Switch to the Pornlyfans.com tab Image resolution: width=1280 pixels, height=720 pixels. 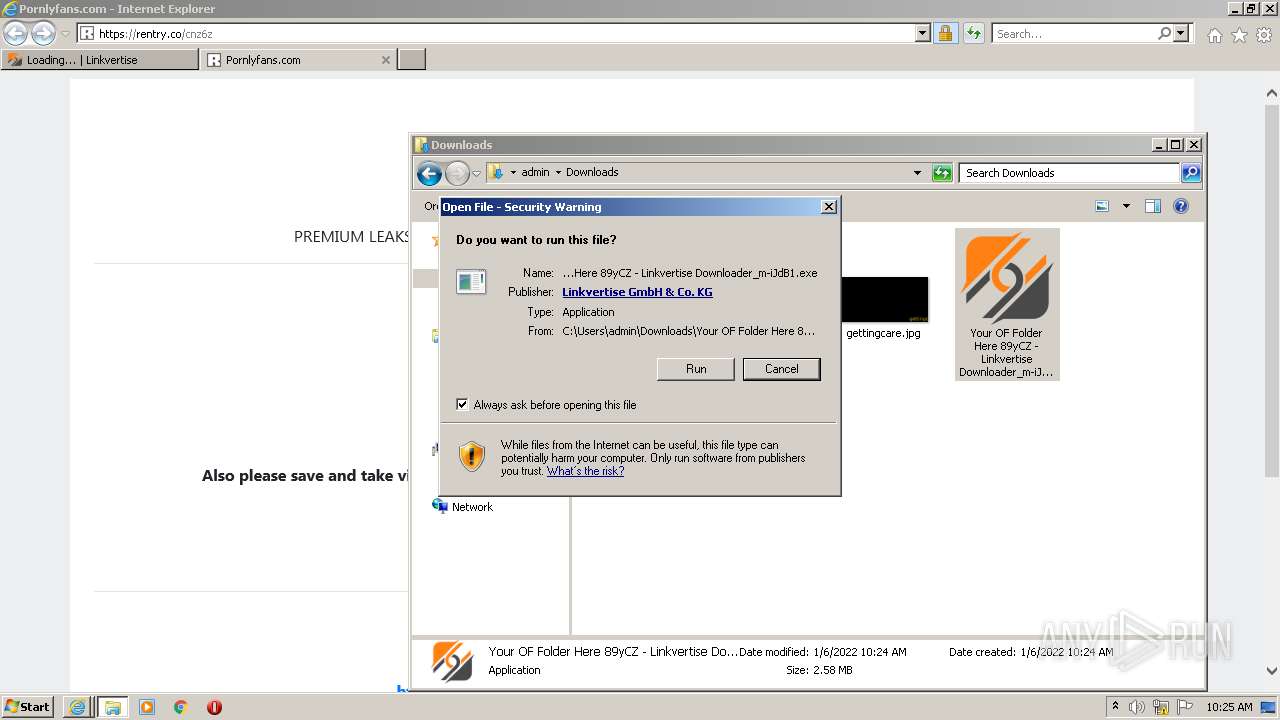tap(297, 60)
